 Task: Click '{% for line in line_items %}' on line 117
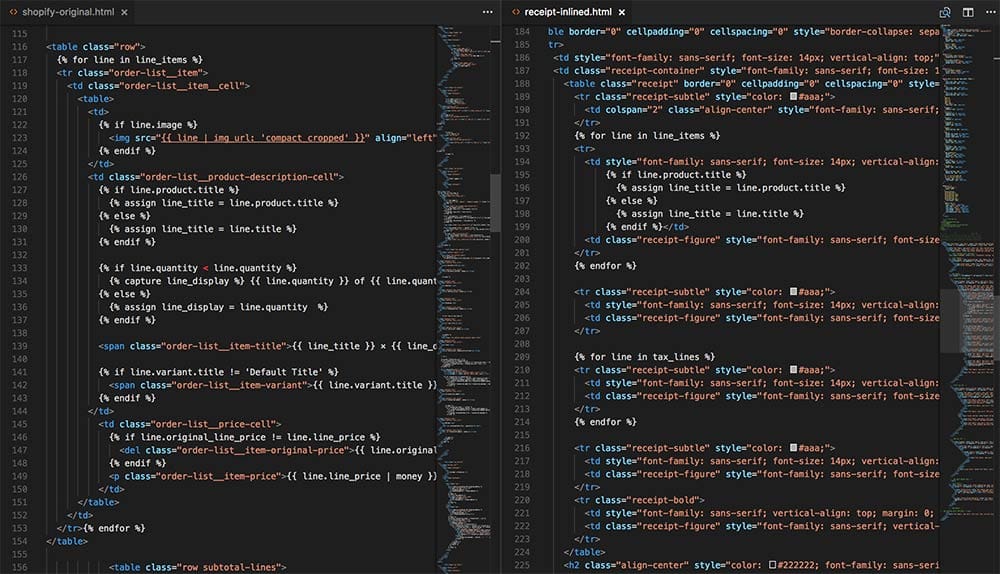point(129,59)
